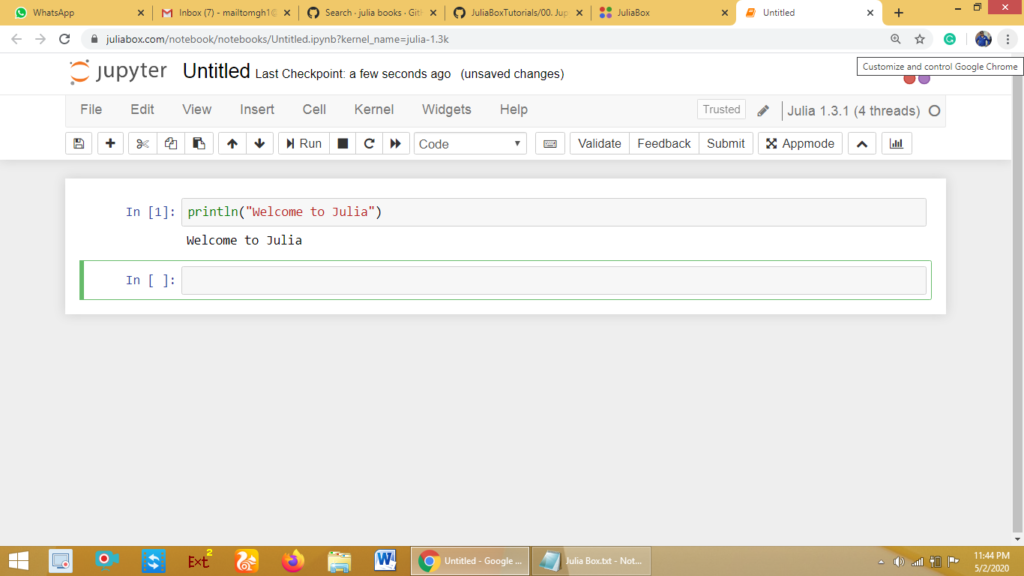Click the volume speaker tray icon
This screenshot has height=576, width=1024.
(899, 562)
